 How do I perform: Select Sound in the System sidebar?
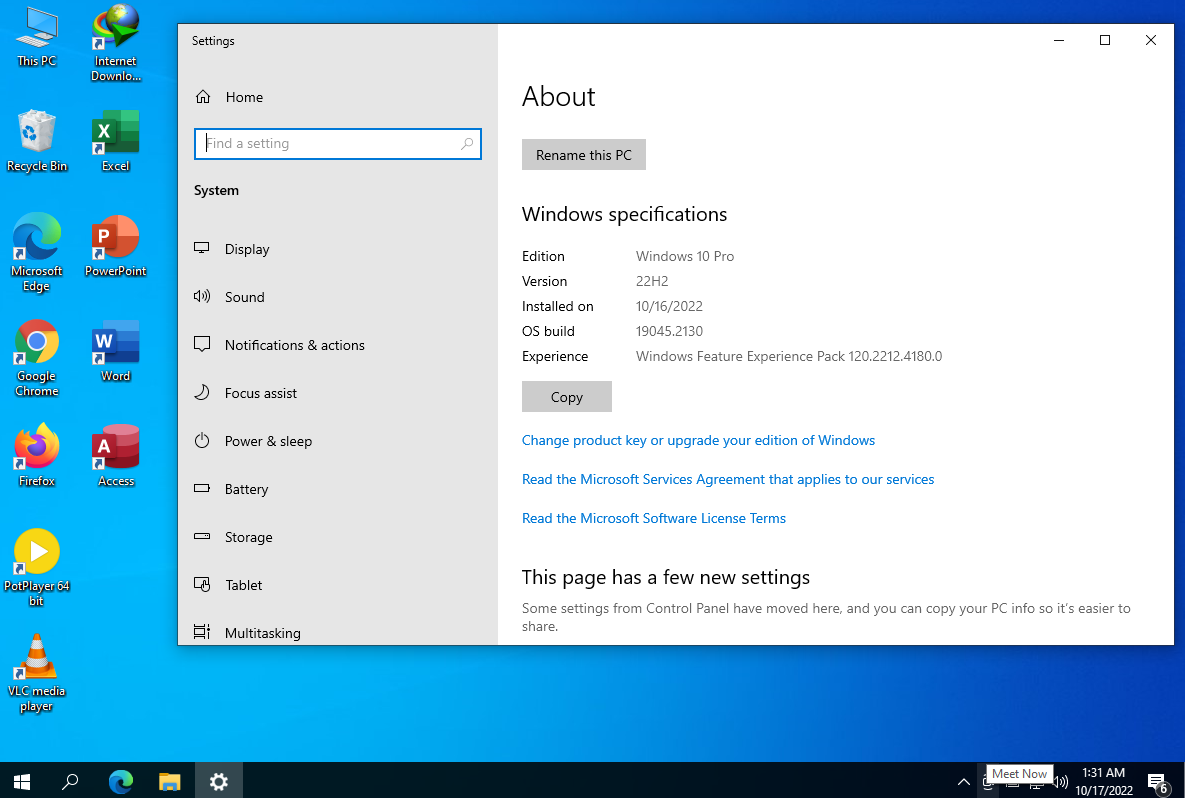(x=244, y=297)
